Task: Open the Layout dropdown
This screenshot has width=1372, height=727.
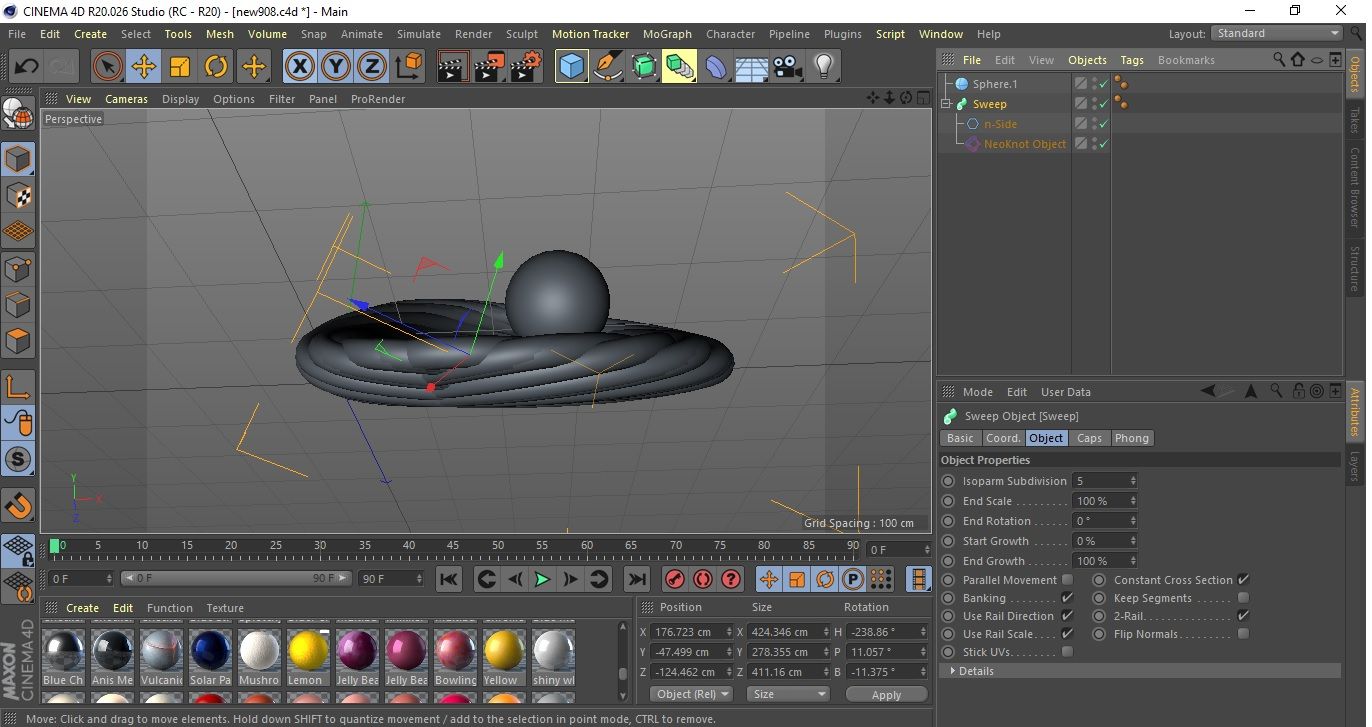Action: pos(1277,33)
